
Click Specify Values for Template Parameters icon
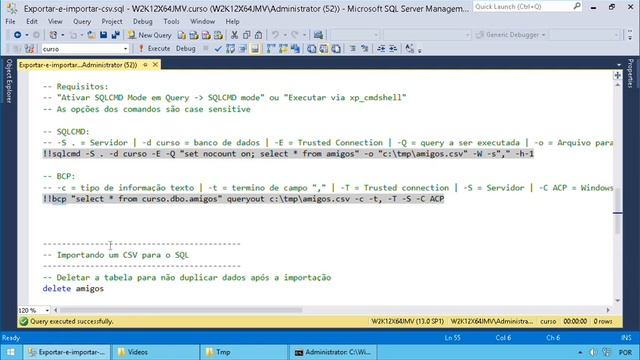[x=409, y=49]
